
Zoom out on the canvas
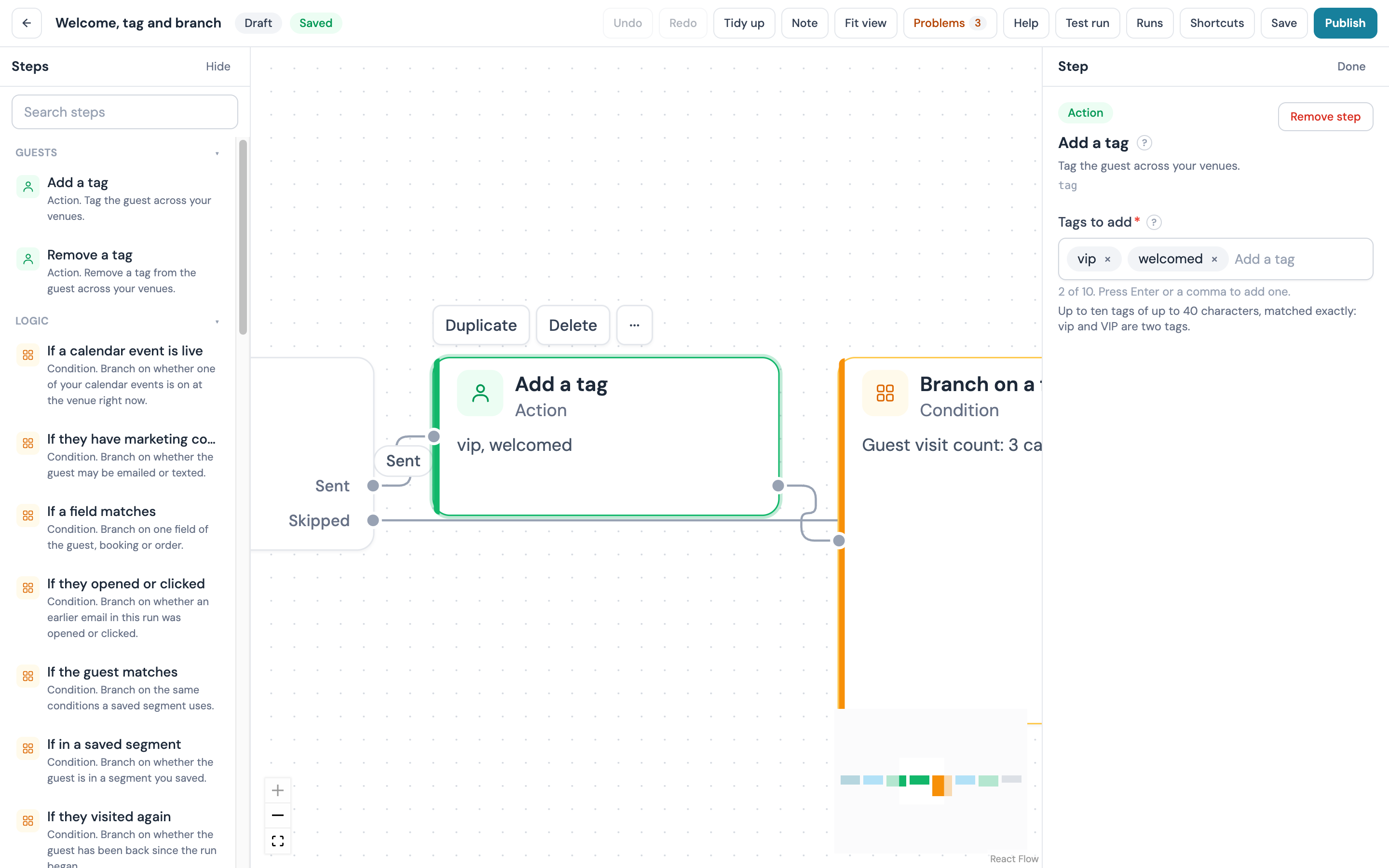(278, 816)
